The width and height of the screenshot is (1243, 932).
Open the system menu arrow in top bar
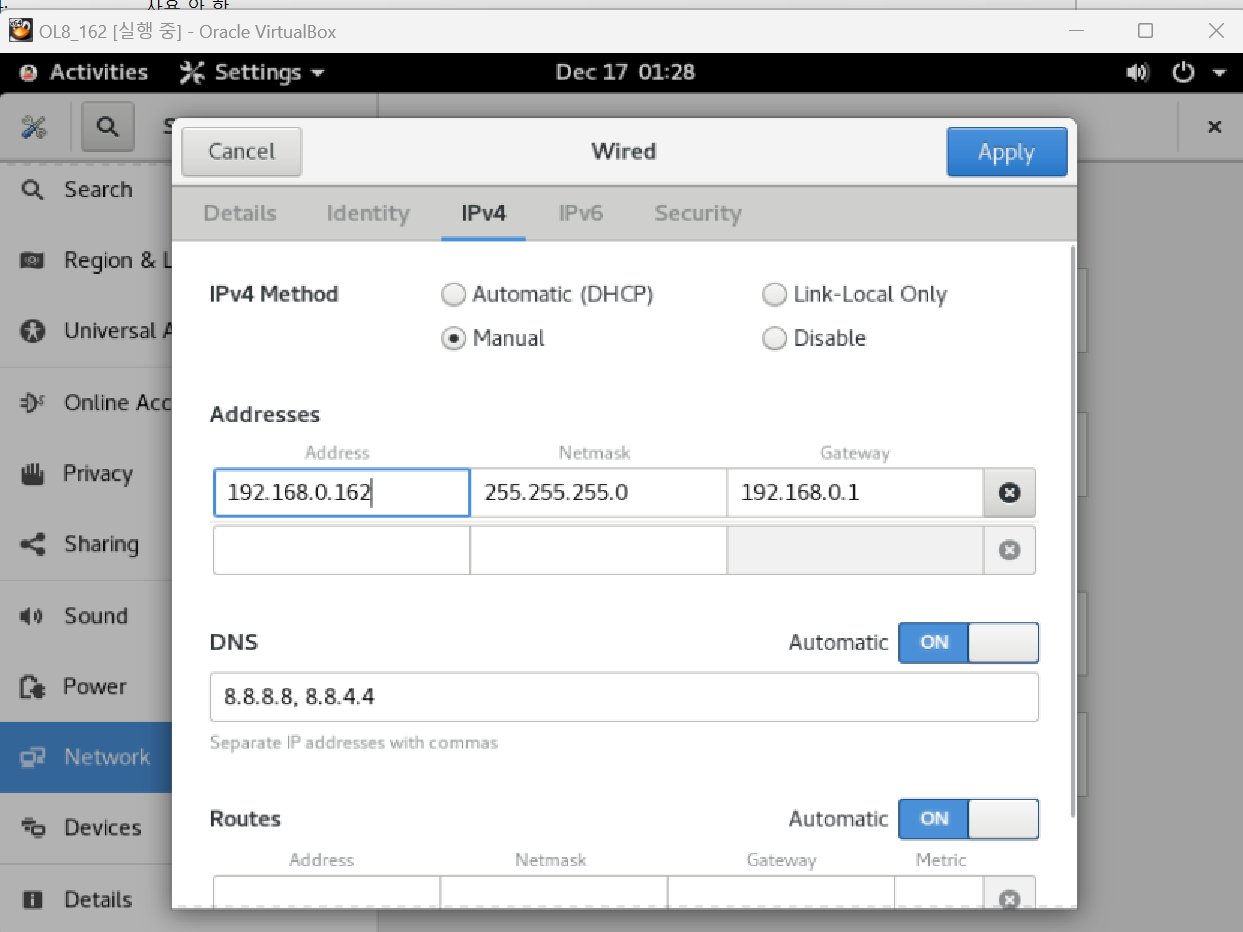coord(1219,73)
